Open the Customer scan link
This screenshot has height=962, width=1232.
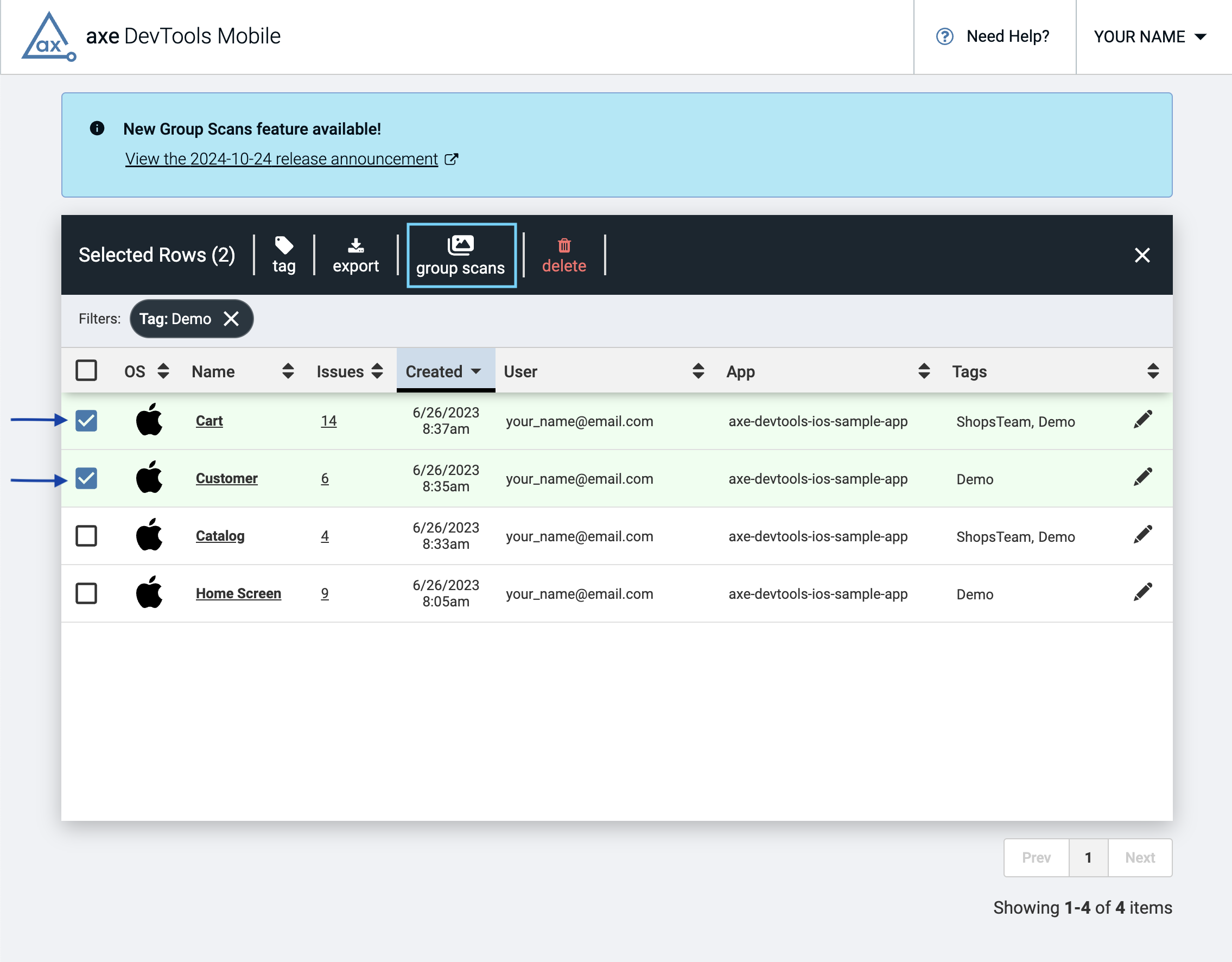pos(226,478)
